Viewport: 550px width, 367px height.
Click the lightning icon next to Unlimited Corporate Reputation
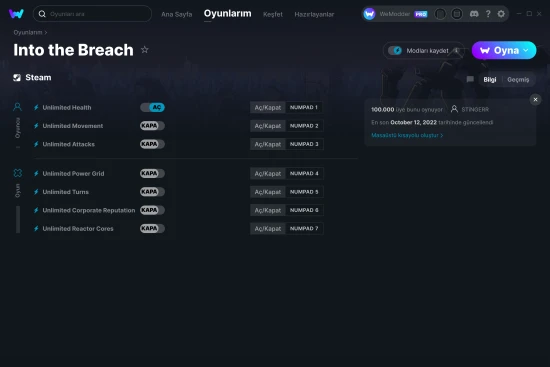point(36,210)
